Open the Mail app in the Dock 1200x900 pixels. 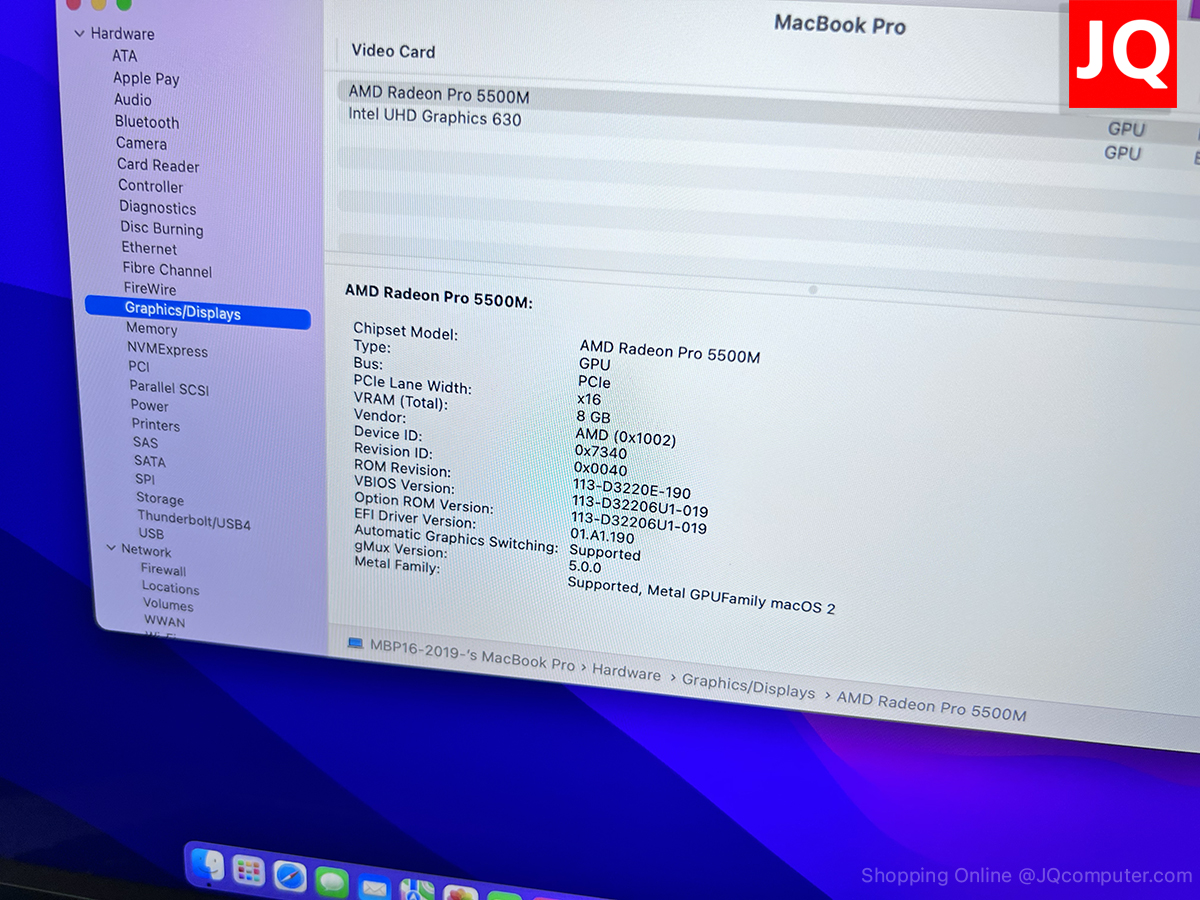[x=374, y=886]
